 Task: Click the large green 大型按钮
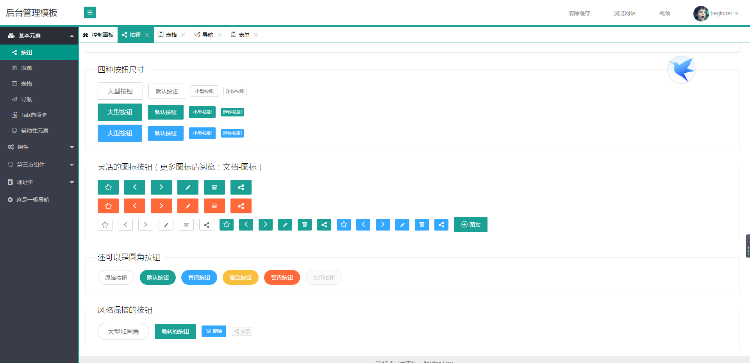coord(120,112)
